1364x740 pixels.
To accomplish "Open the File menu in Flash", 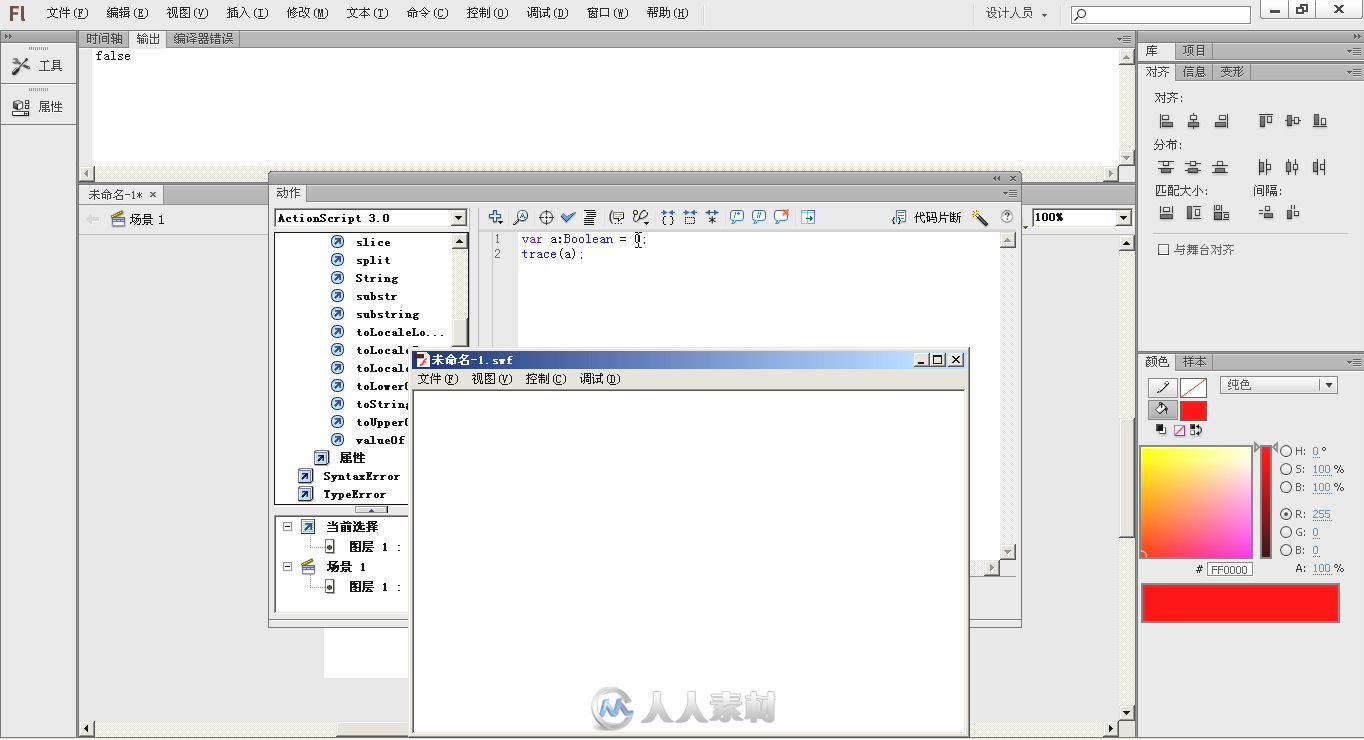I will [x=67, y=13].
